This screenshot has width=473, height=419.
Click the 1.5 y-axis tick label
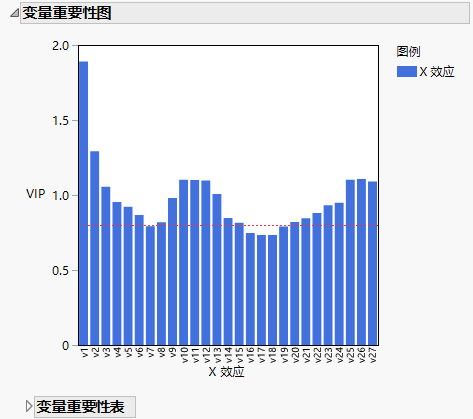click(60, 121)
